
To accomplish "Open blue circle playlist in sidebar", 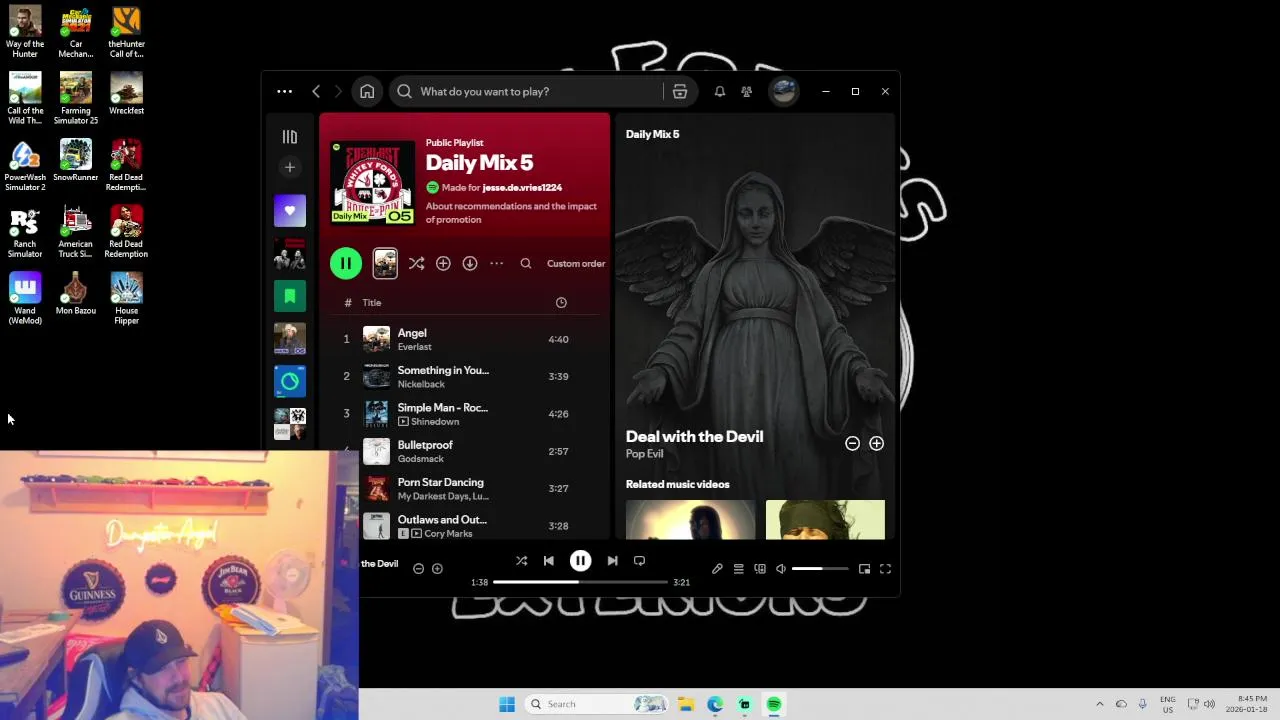I will coord(290,381).
